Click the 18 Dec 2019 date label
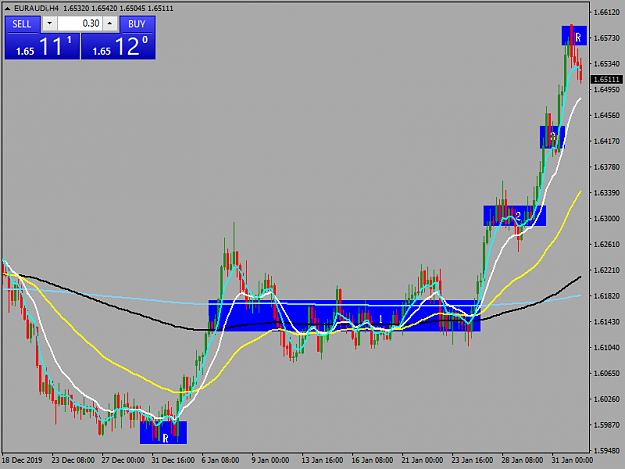 tap(22, 460)
